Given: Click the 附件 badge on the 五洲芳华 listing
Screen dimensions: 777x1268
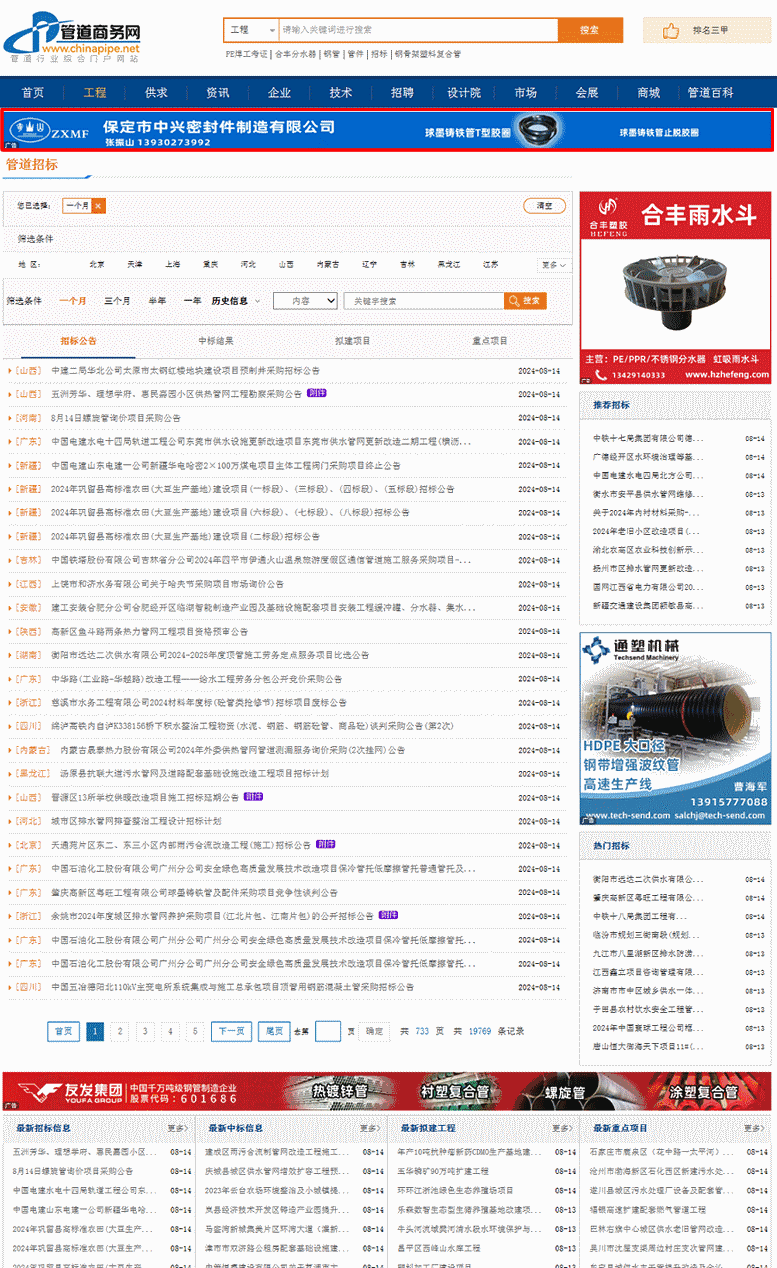Looking at the screenshot, I should 317,394.
